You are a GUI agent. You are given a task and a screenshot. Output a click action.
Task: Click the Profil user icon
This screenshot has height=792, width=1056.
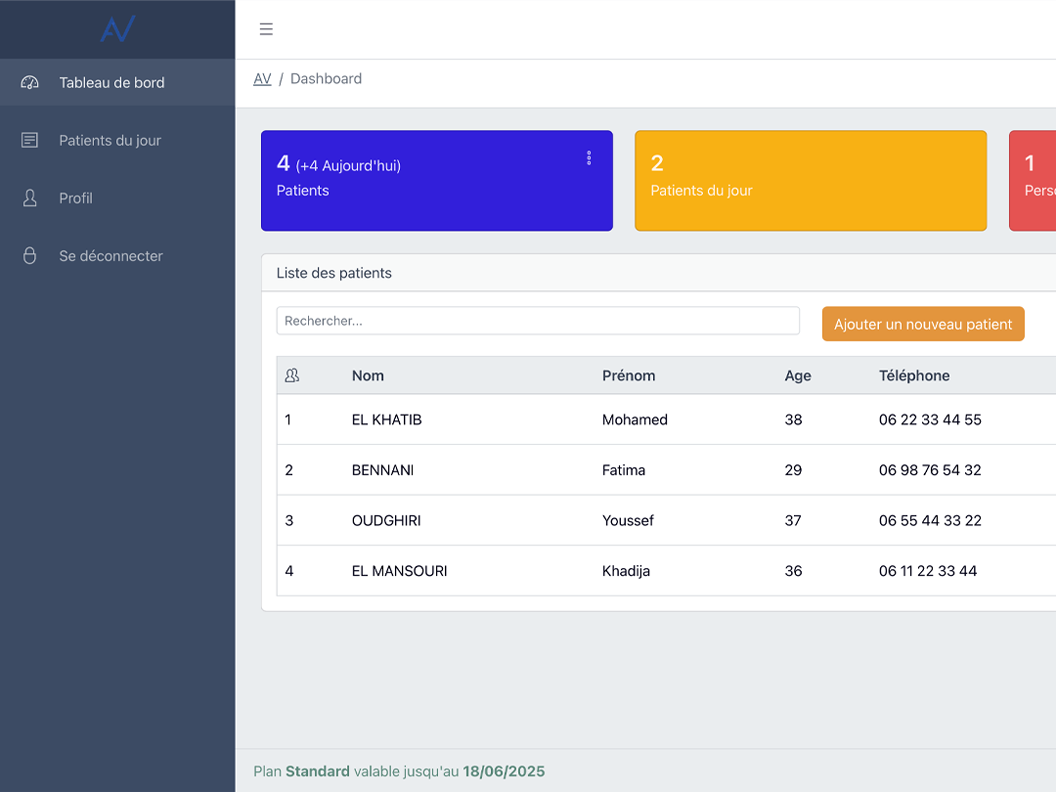[30, 198]
